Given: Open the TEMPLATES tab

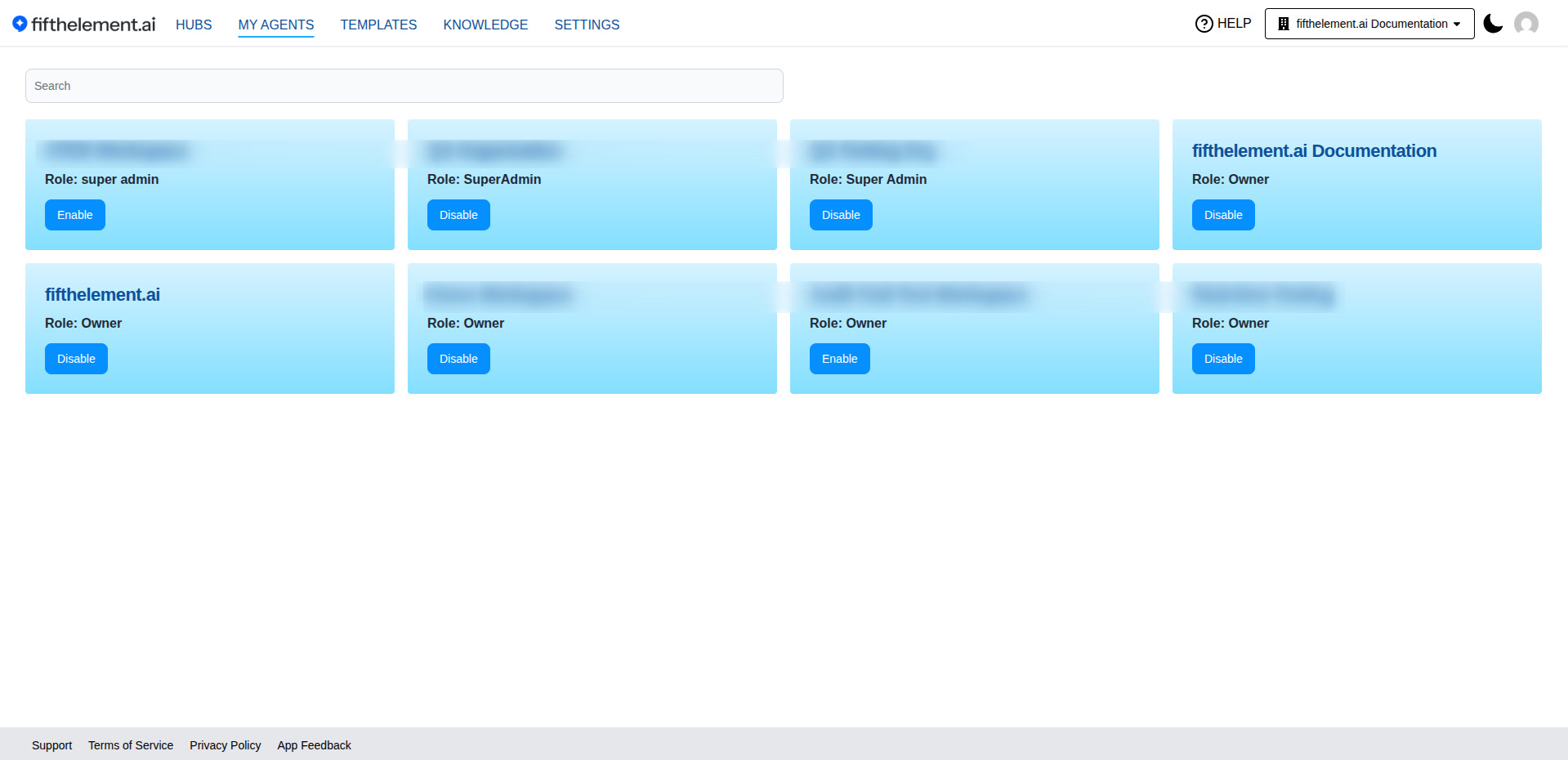Looking at the screenshot, I should coord(378,25).
